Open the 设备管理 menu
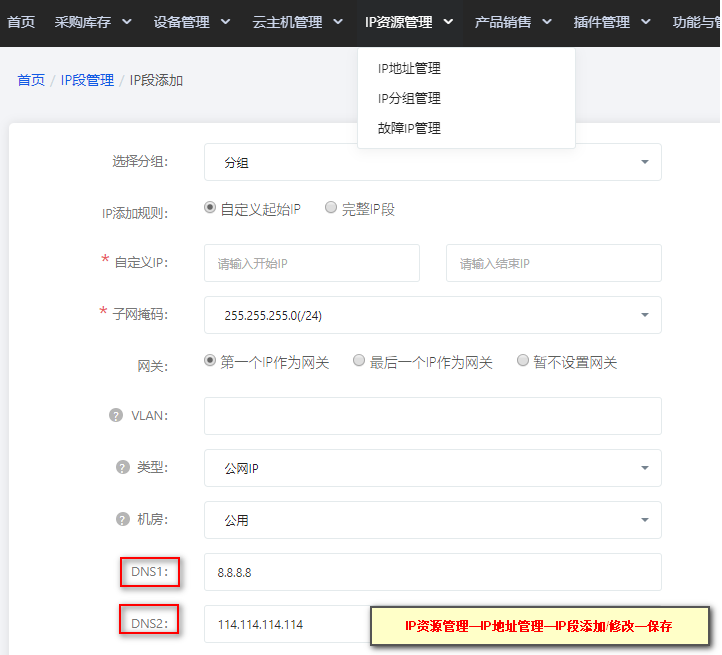This screenshot has height=655, width=722. pyautogui.click(x=192, y=22)
